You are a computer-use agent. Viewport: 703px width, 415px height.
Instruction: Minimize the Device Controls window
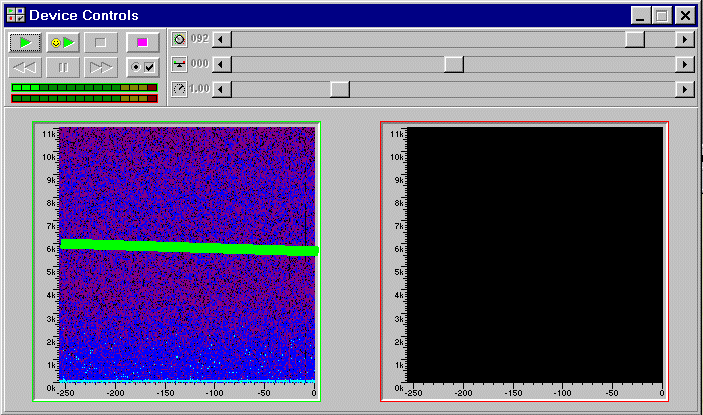tap(640, 16)
